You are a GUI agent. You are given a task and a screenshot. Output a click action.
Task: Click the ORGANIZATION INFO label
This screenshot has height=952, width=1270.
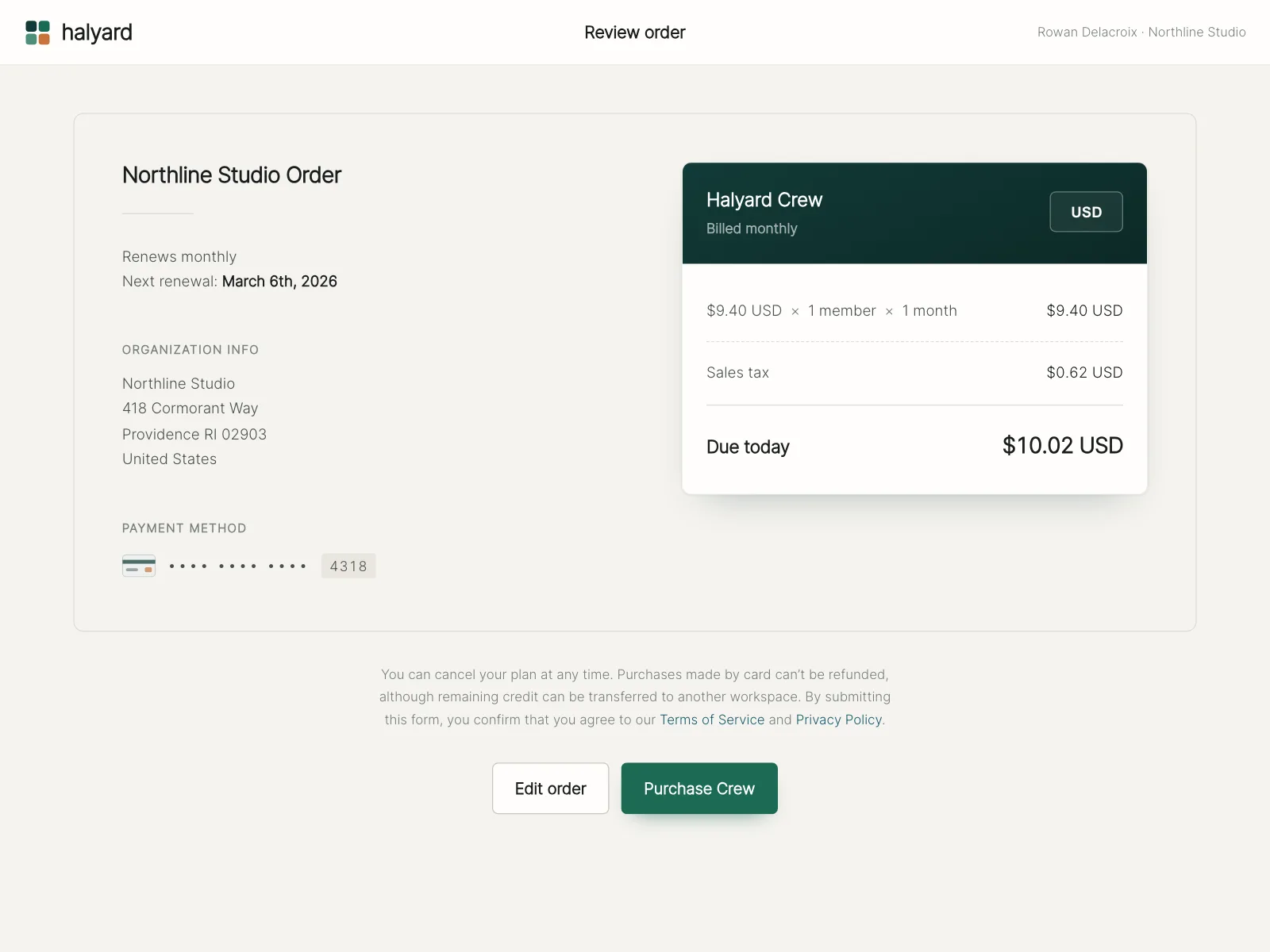190,350
